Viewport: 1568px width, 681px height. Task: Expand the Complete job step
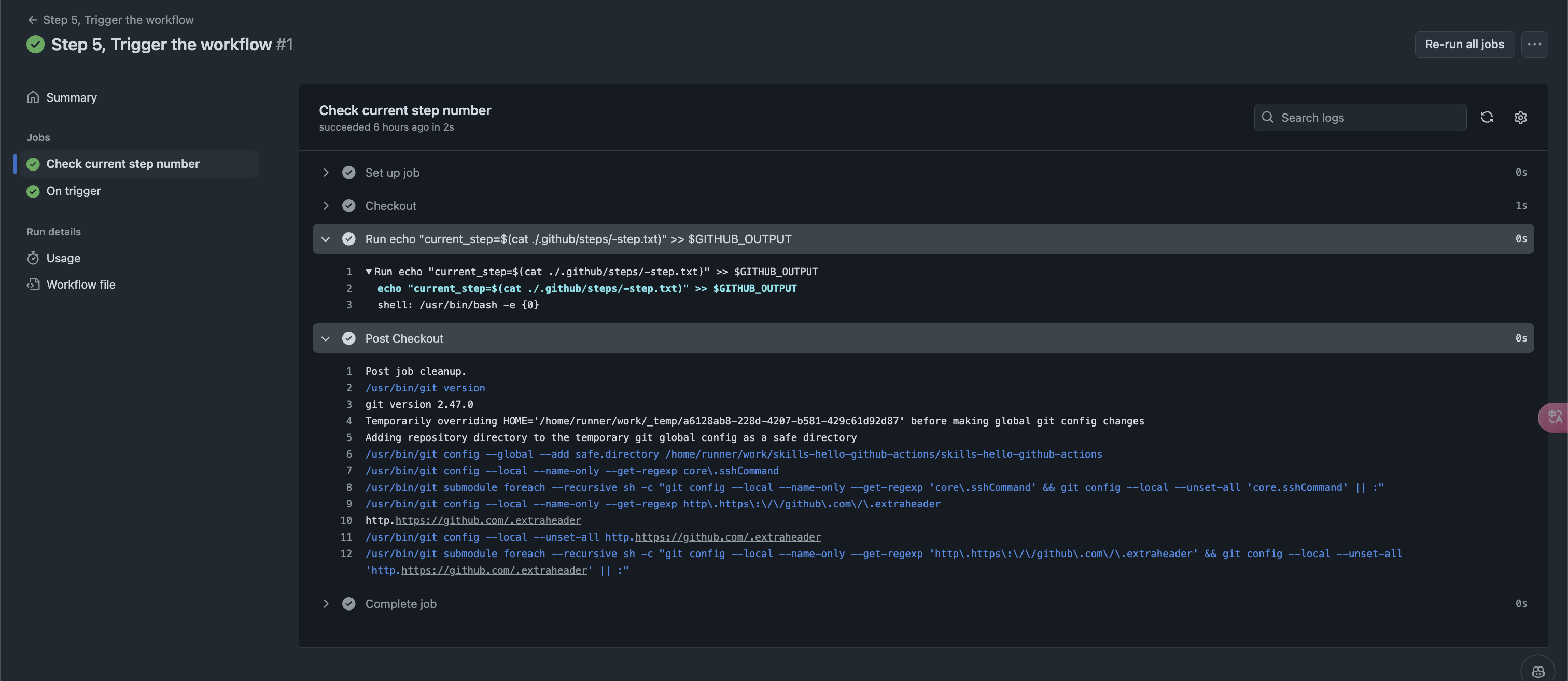[326, 604]
